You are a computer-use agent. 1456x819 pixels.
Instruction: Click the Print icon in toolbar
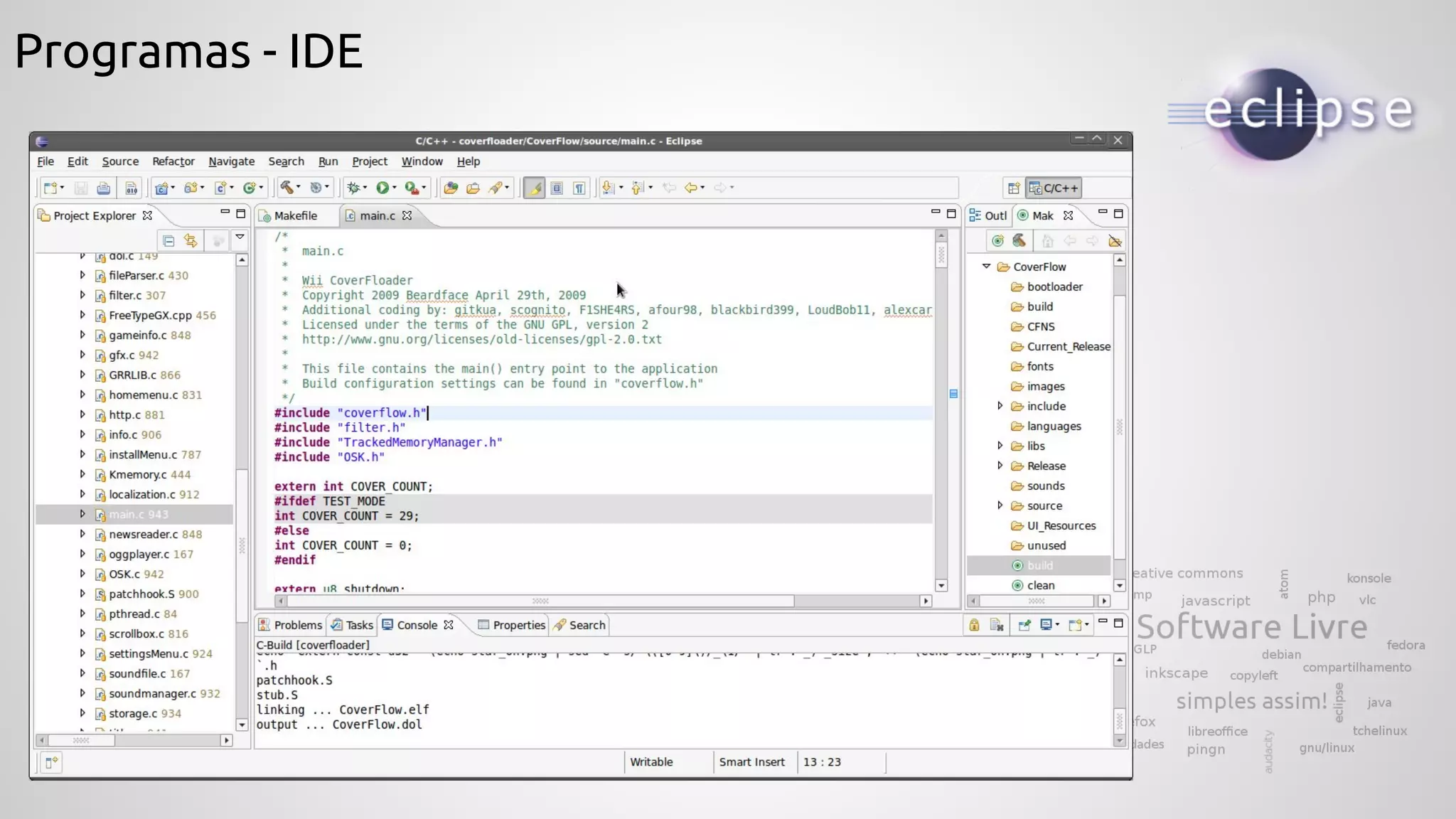click(x=104, y=188)
